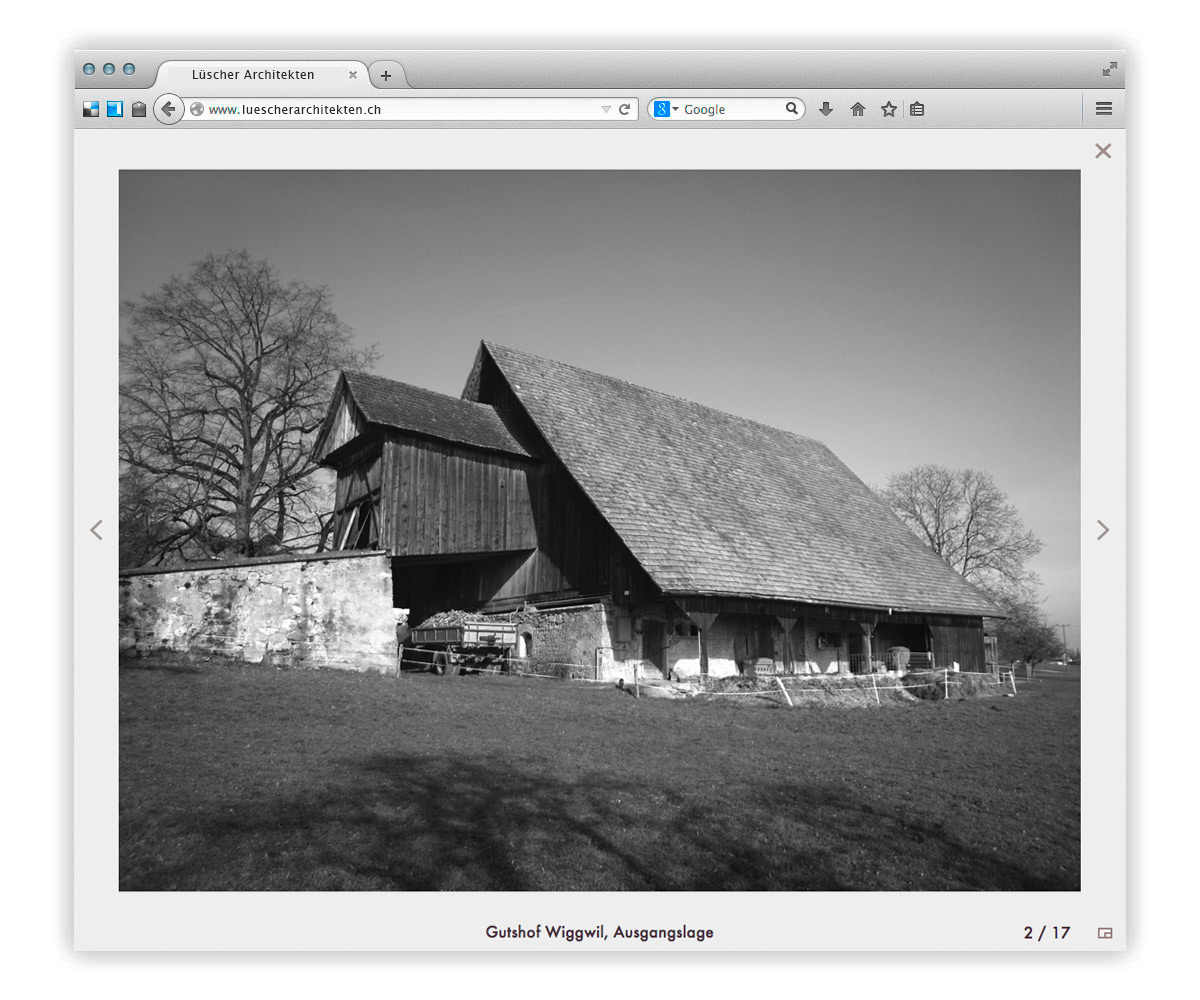This screenshot has width=1200, height=1000.
Task: Click the address bar showing www.luescherarchitekten.ch
Action: click(411, 109)
